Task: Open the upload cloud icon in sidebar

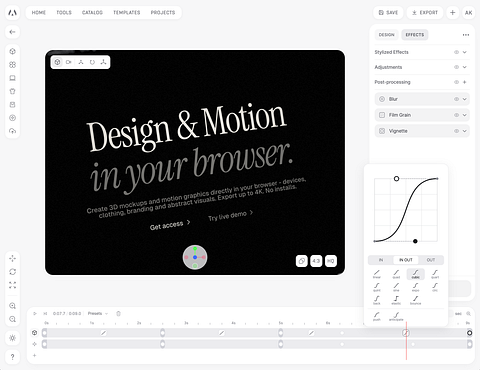Action: click(x=13, y=131)
